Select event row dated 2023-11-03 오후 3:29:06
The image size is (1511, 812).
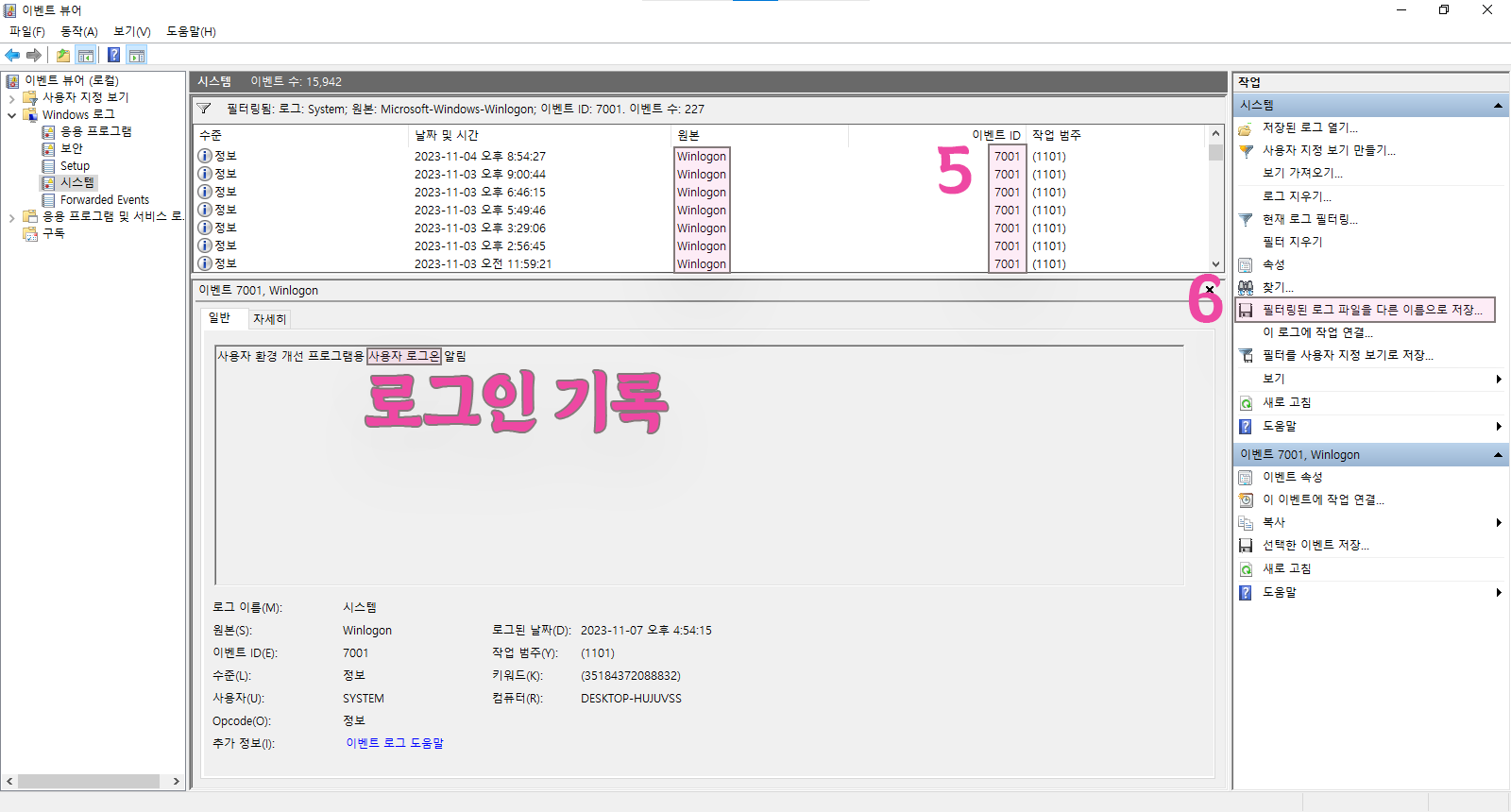700,228
